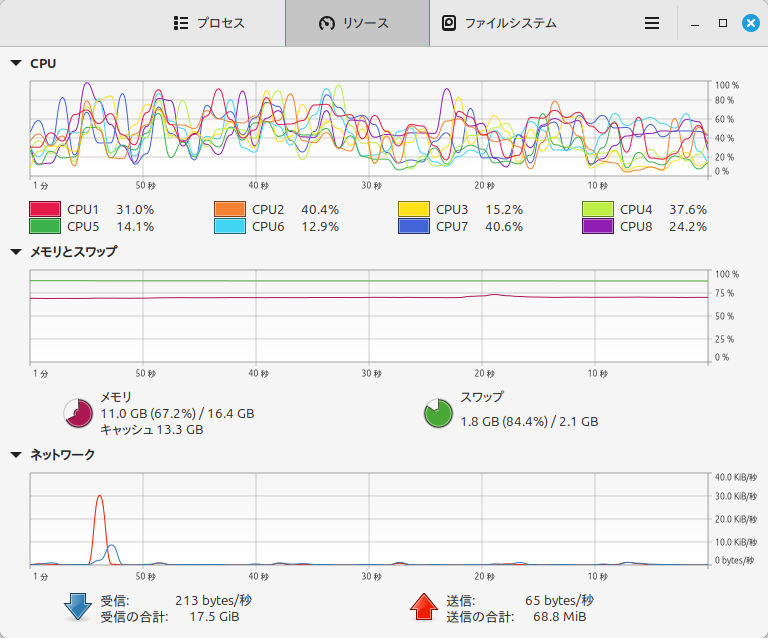The image size is (768, 638).
Task: Open the hamburger main menu
Action: [651, 23]
